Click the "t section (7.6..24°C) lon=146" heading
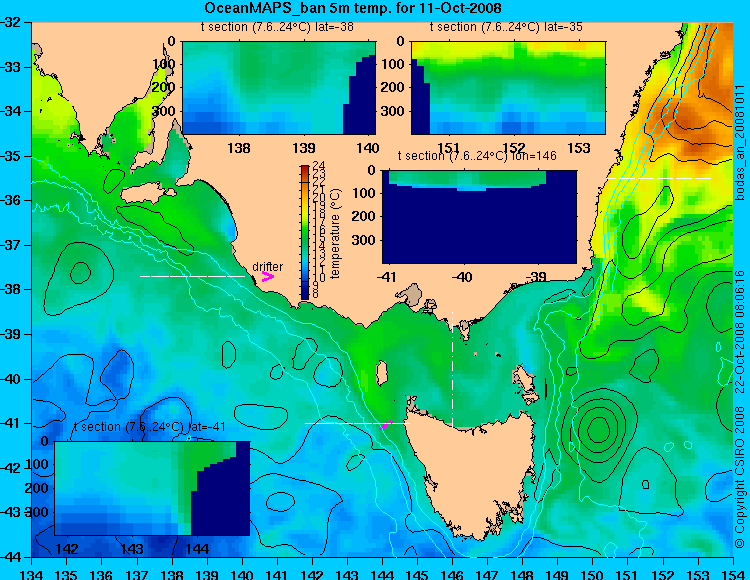 coord(477,156)
